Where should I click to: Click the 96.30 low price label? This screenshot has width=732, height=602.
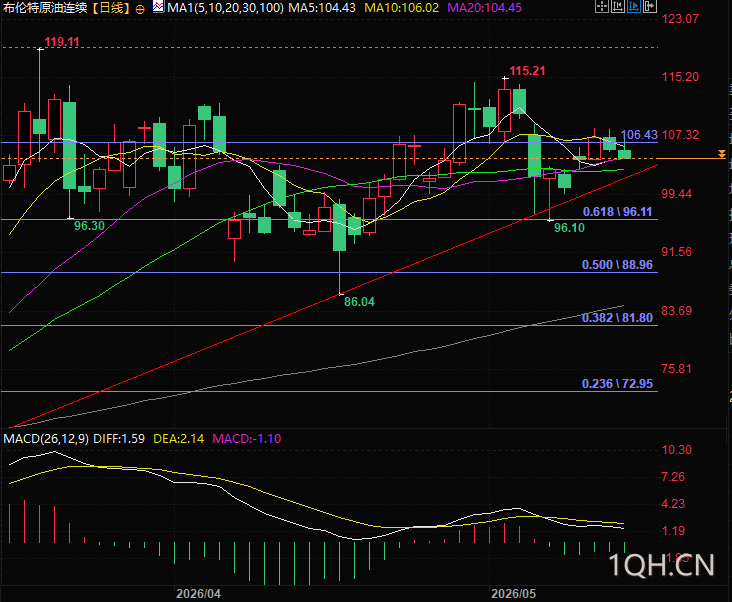point(89,225)
